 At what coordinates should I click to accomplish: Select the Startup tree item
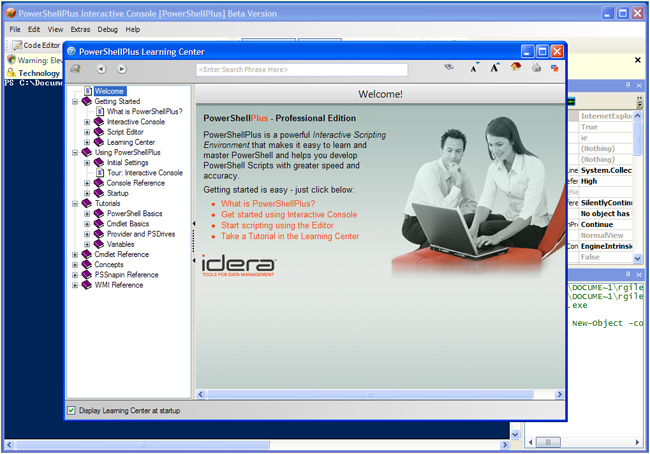[x=118, y=193]
